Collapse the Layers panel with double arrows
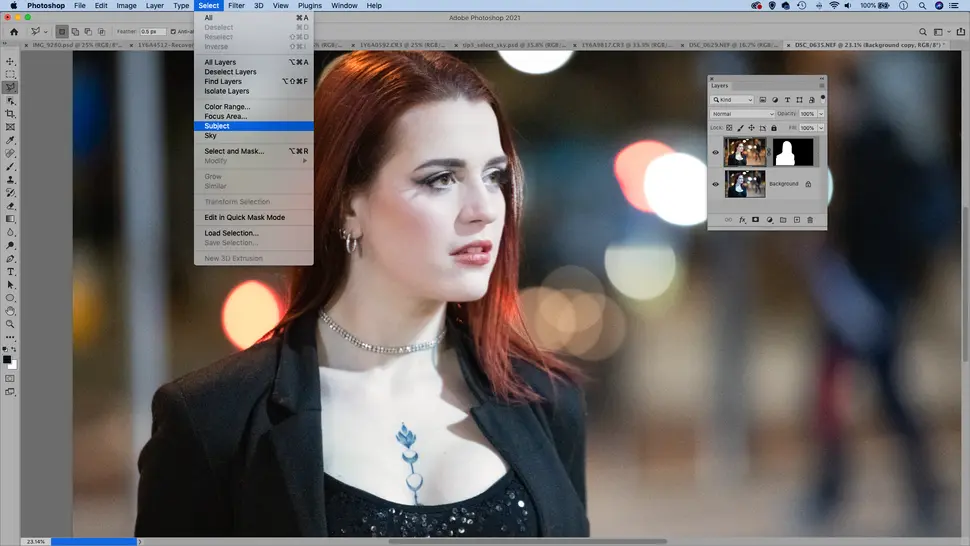This screenshot has height=546, width=970. (x=822, y=79)
